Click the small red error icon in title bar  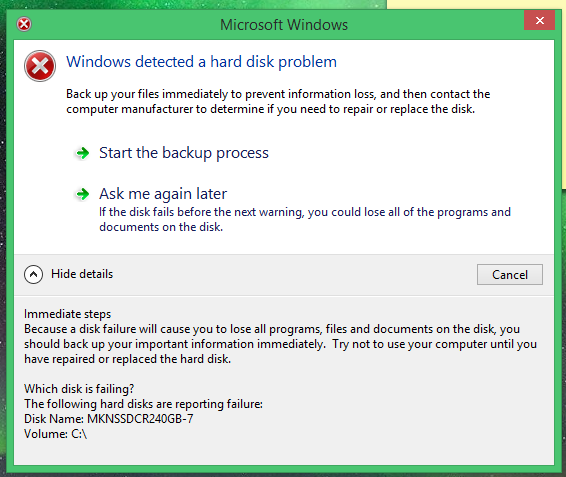24,24
